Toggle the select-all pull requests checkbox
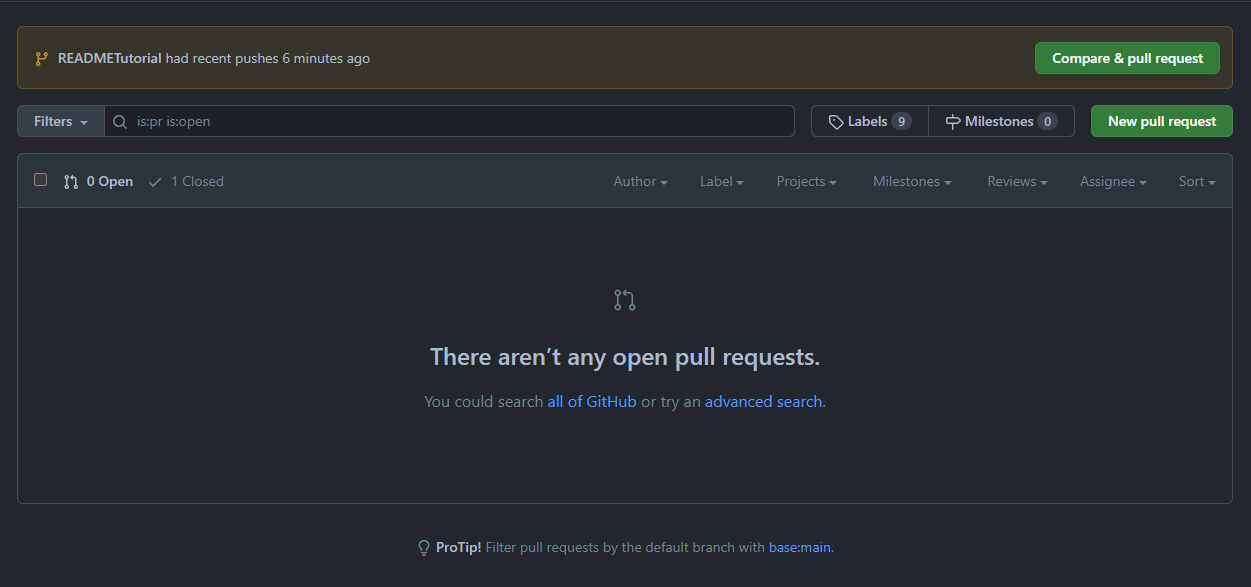Viewport: 1251px width, 587px height. click(x=40, y=179)
